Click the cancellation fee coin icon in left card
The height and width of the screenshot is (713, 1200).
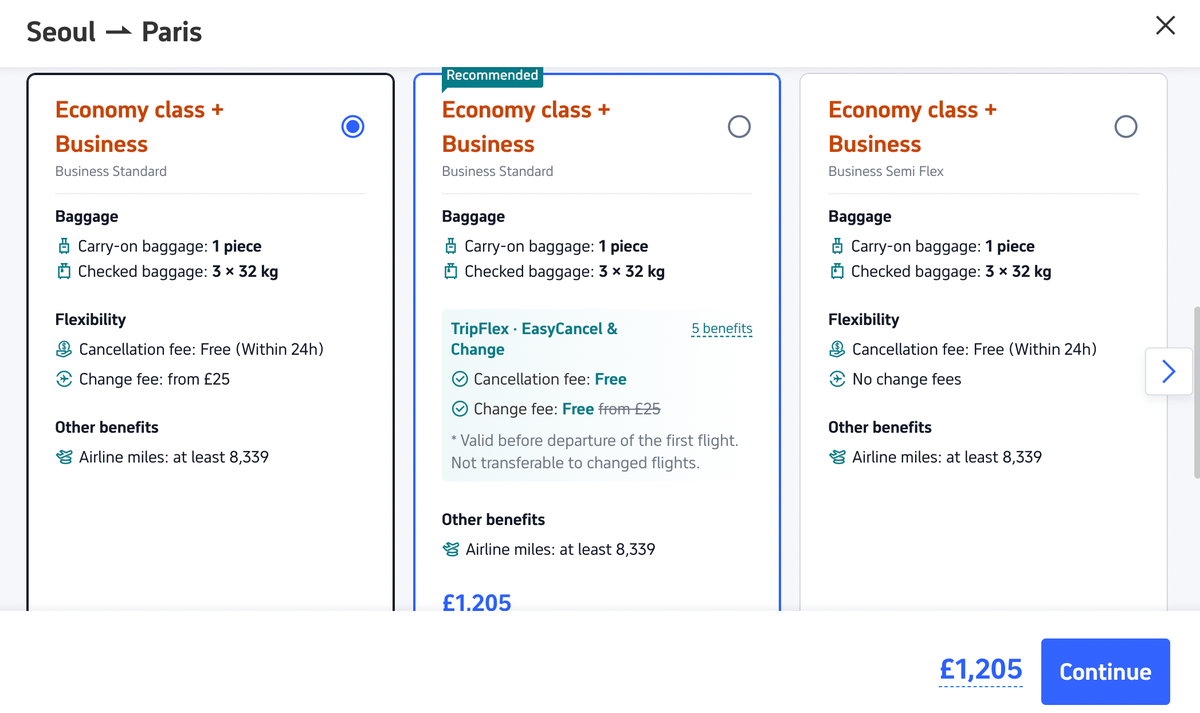click(x=64, y=348)
